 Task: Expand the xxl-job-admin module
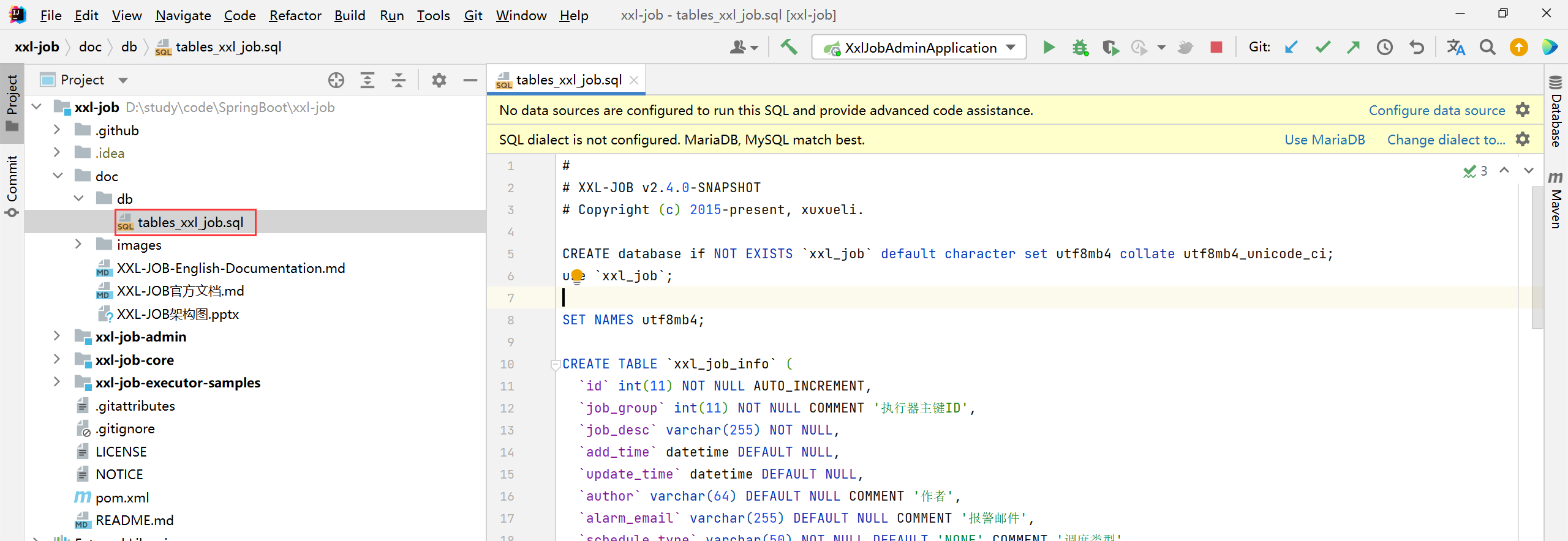(x=57, y=336)
